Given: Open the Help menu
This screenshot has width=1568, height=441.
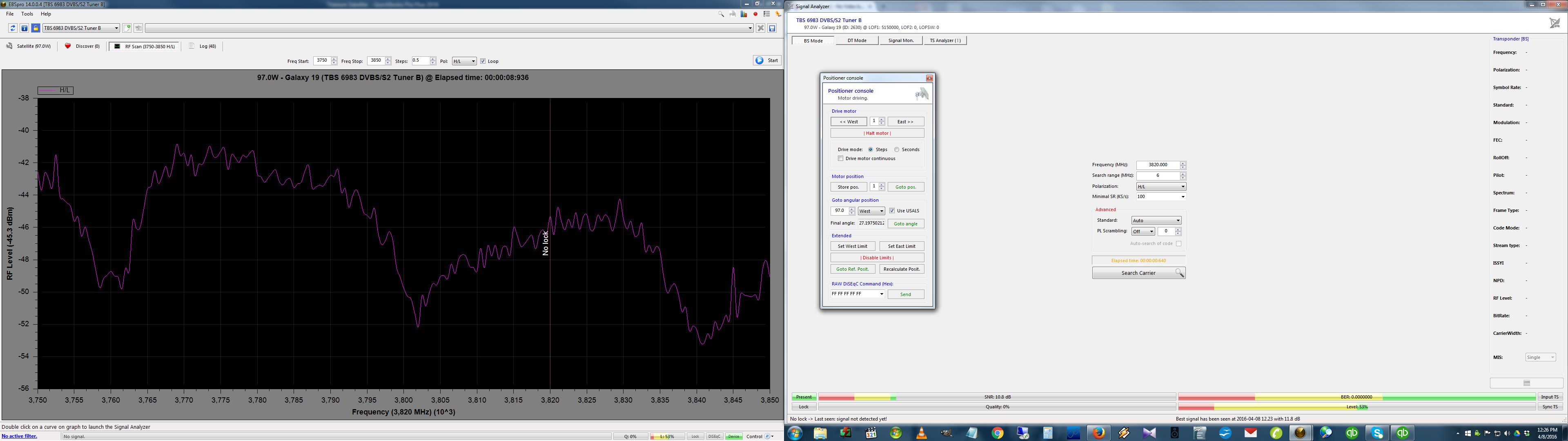Looking at the screenshot, I should point(46,14).
